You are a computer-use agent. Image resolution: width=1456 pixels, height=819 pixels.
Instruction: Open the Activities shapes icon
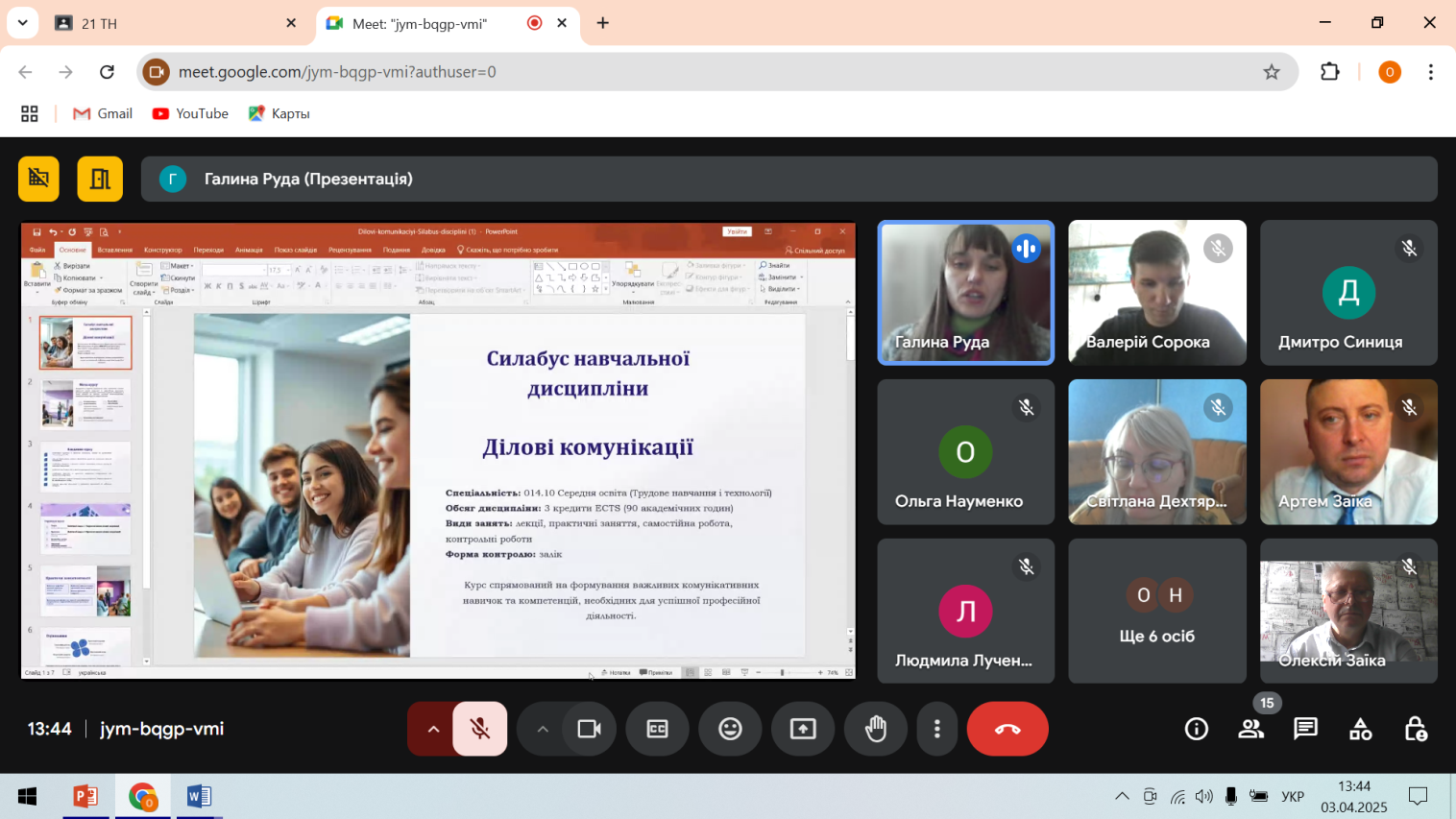1360,729
